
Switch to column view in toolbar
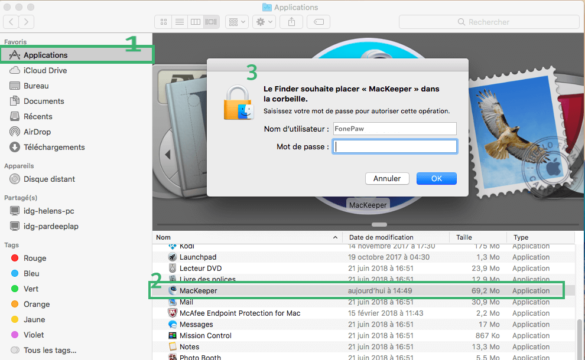pyautogui.click(x=195, y=22)
